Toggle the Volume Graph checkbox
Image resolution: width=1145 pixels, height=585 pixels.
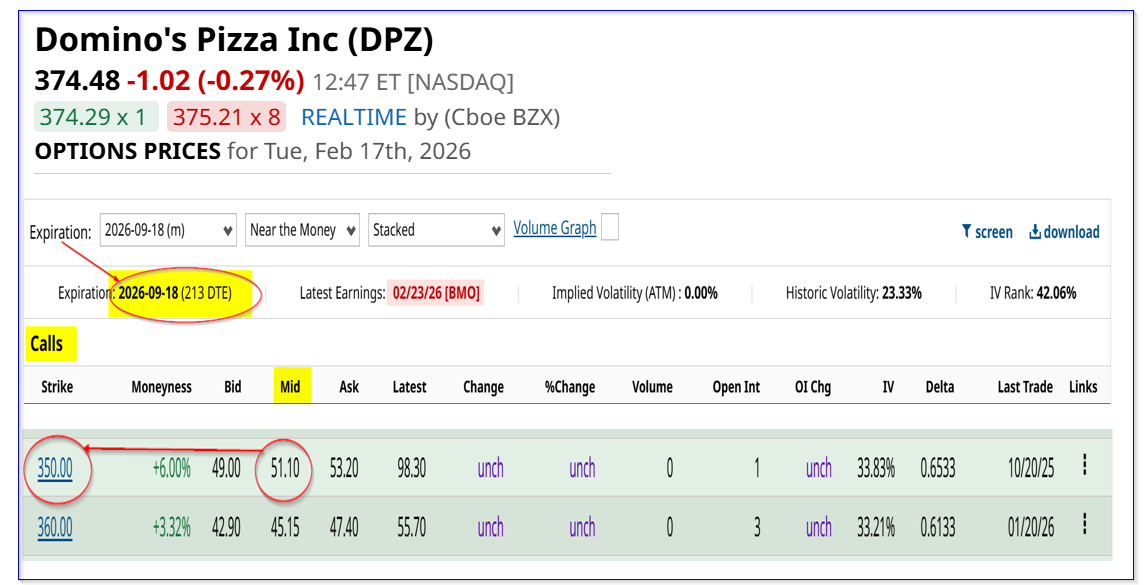[609, 228]
